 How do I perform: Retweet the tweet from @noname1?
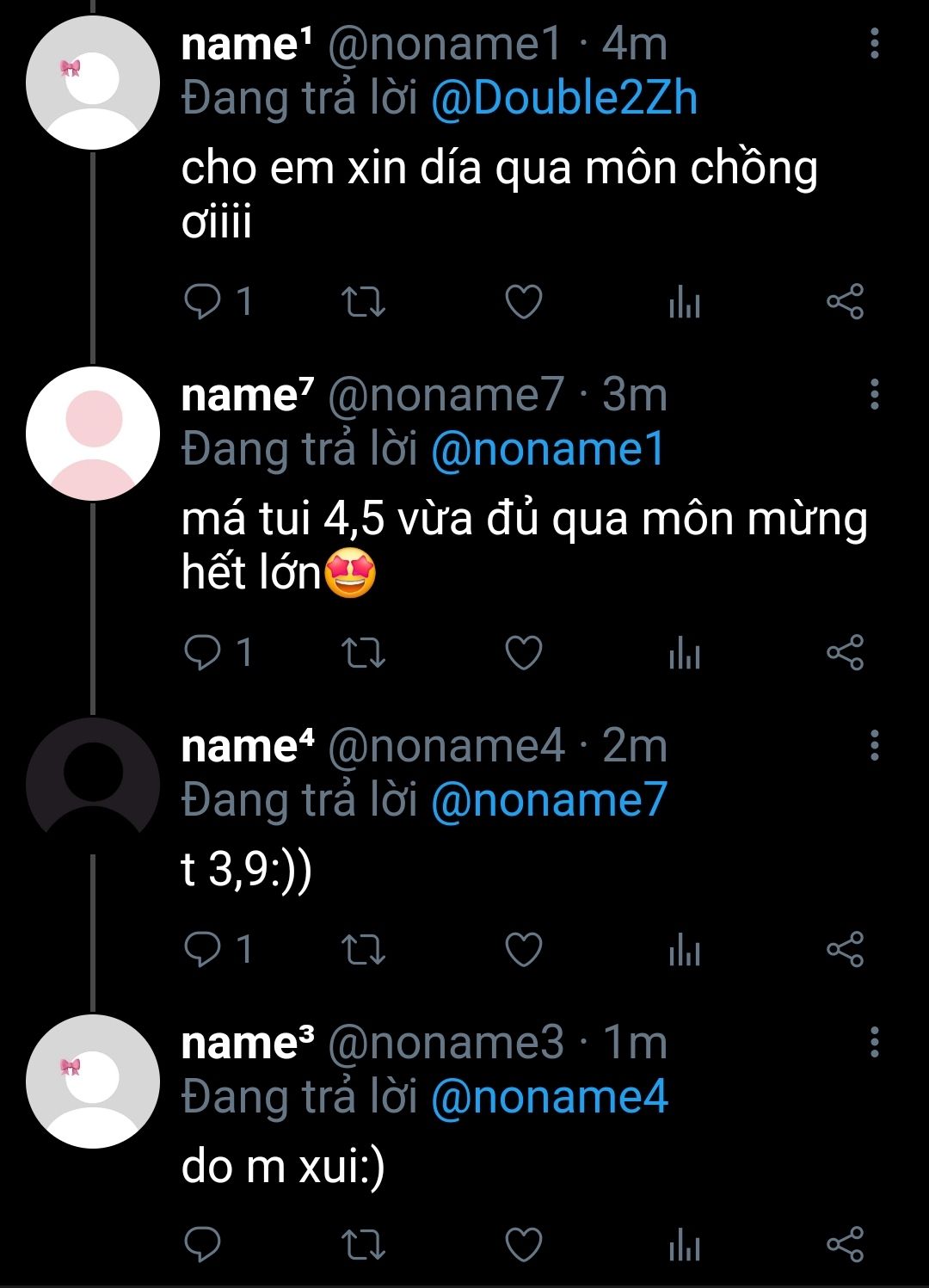[363, 302]
